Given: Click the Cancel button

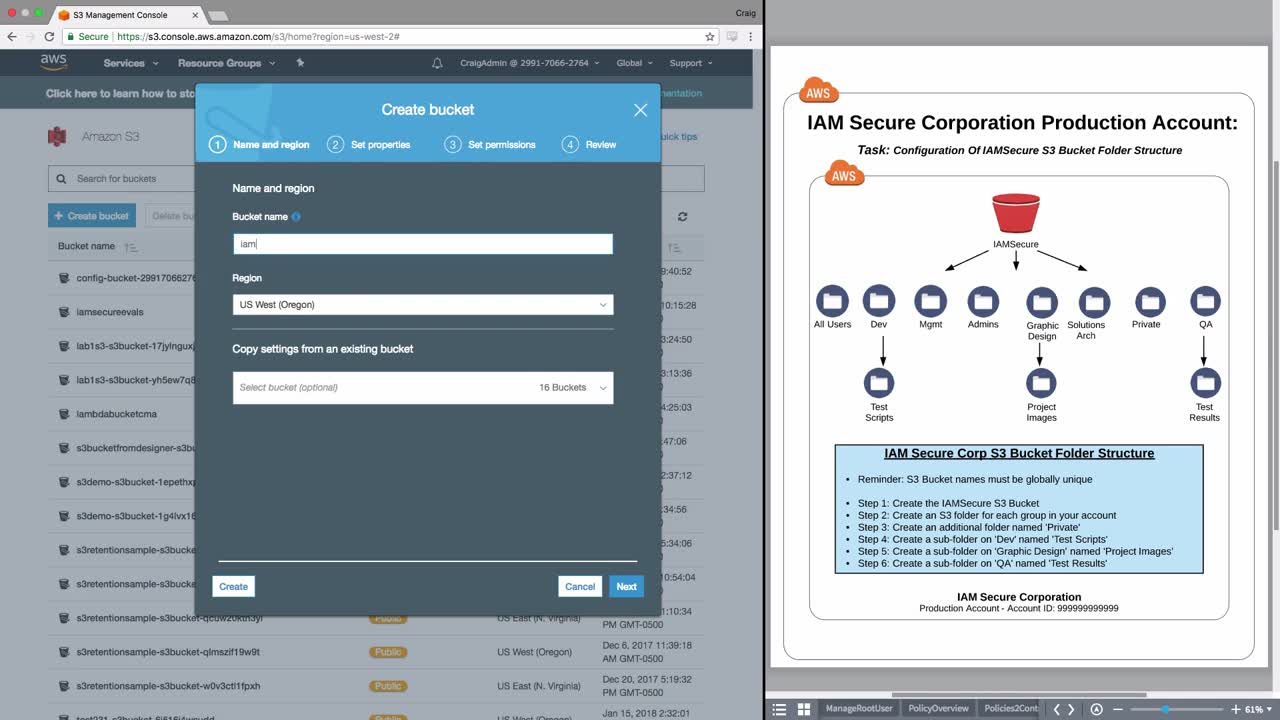Looking at the screenshot, I should tap(580, 587).
